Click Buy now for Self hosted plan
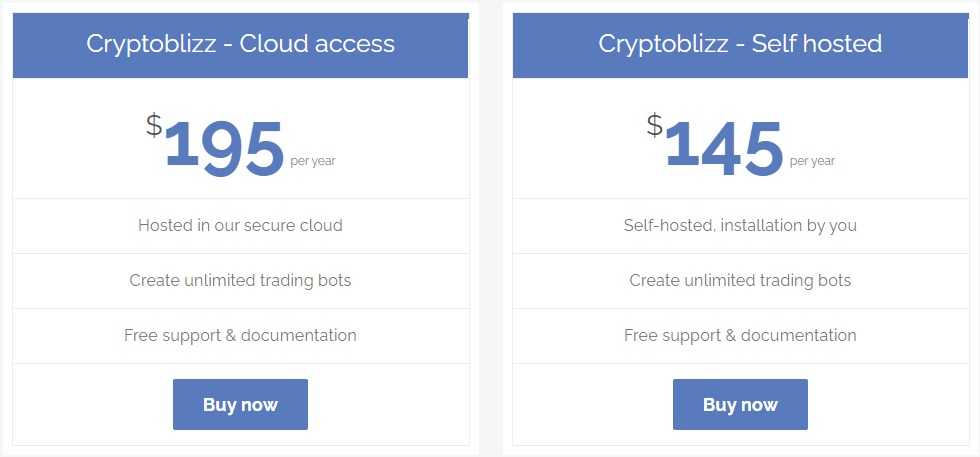 pyautogui.click(x=740, y=404)
